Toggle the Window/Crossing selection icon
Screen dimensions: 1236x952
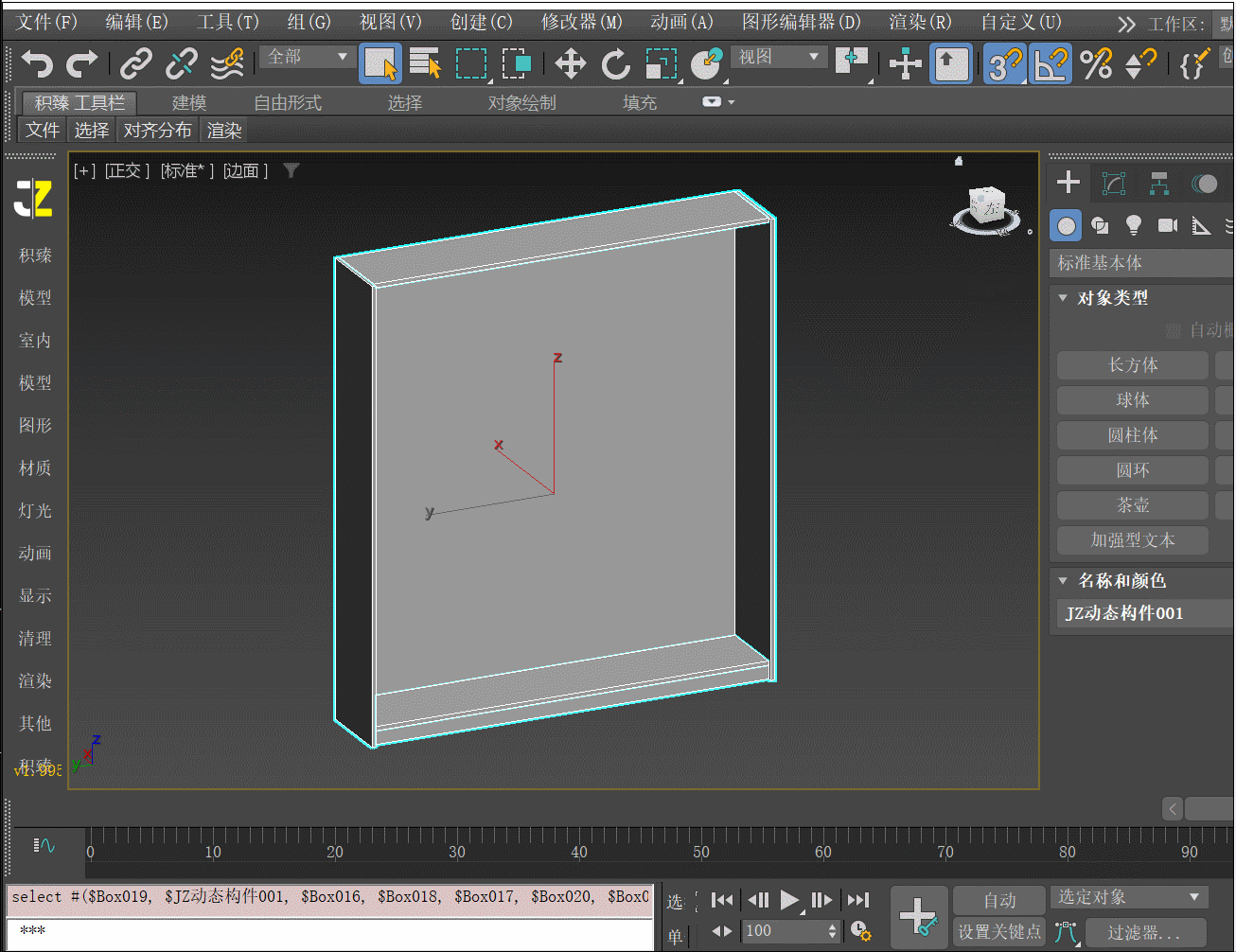[517, 63]
